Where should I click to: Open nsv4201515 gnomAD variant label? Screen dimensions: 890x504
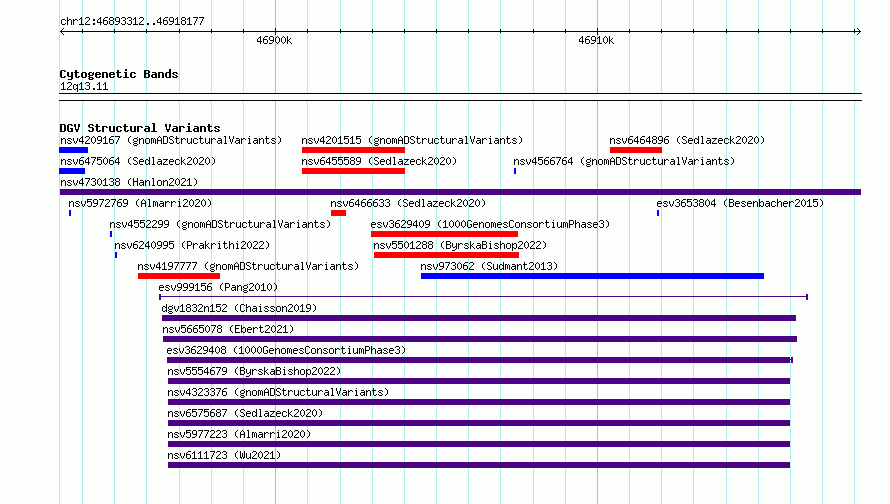pos(412,140)
